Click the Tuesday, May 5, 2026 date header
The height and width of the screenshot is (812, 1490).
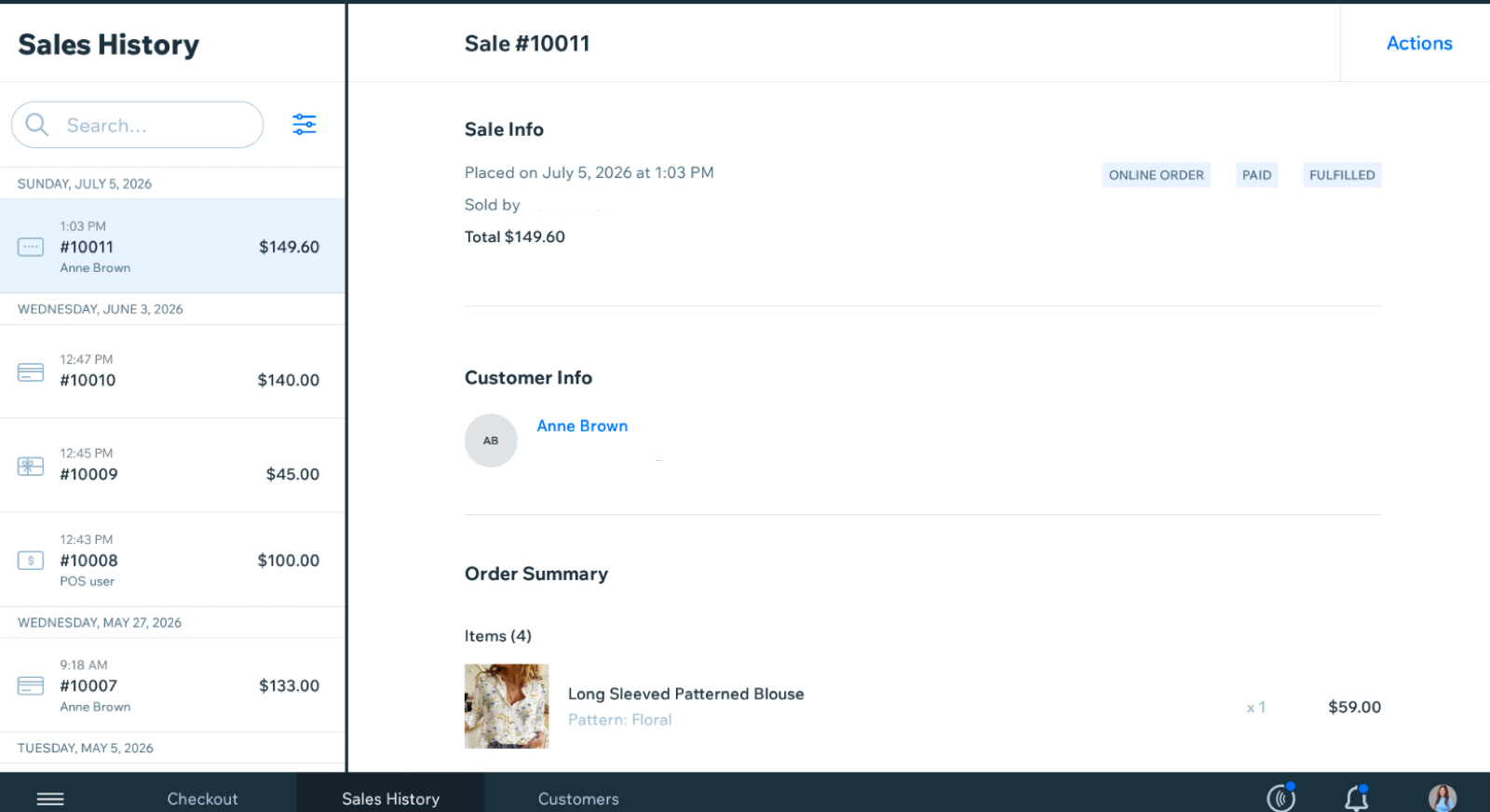86,749
